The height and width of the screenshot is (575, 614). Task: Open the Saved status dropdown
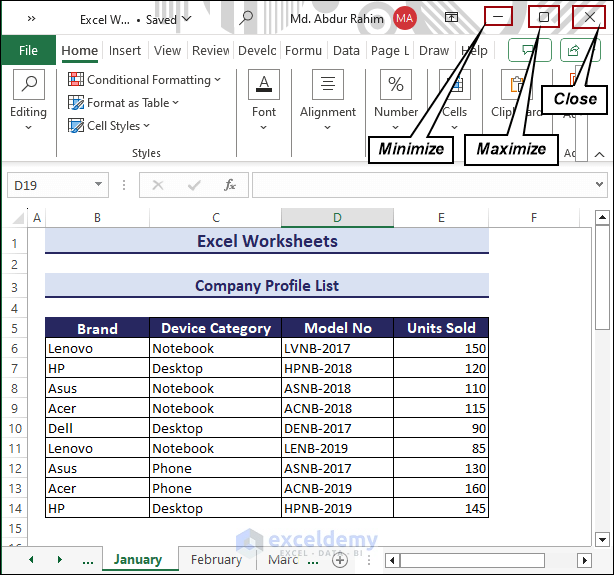[x=187, y=18]
